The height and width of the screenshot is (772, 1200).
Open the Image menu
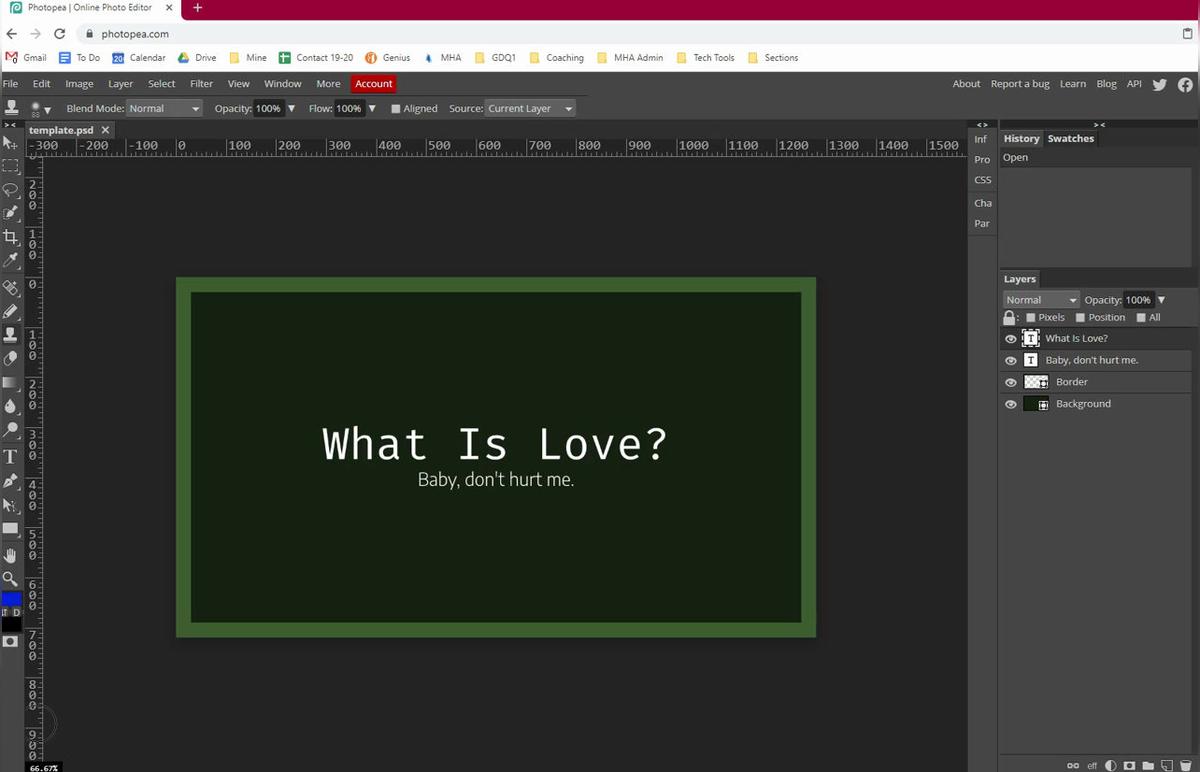point(79,84)
